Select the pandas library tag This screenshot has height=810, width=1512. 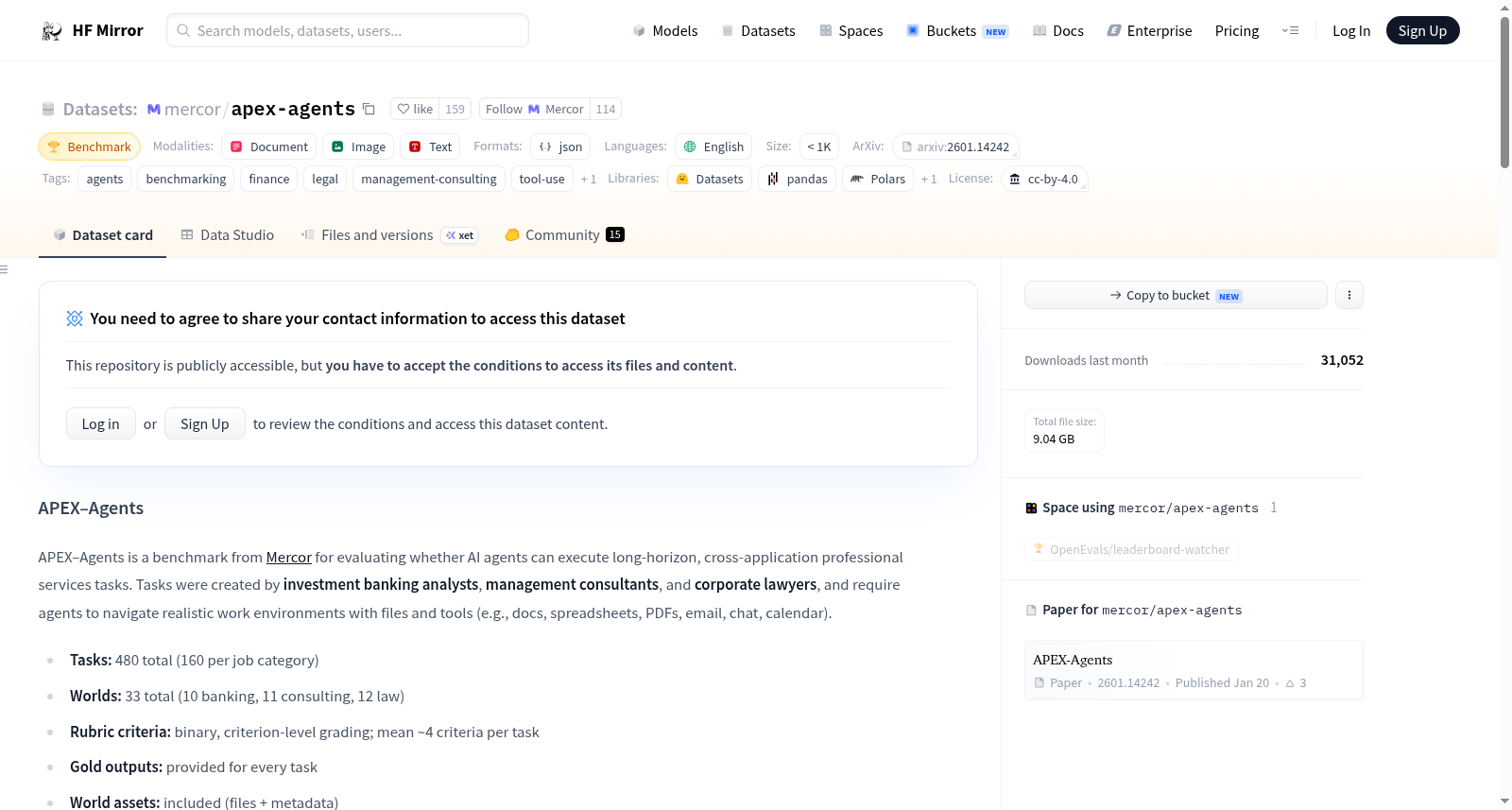[x=798, y=179]
